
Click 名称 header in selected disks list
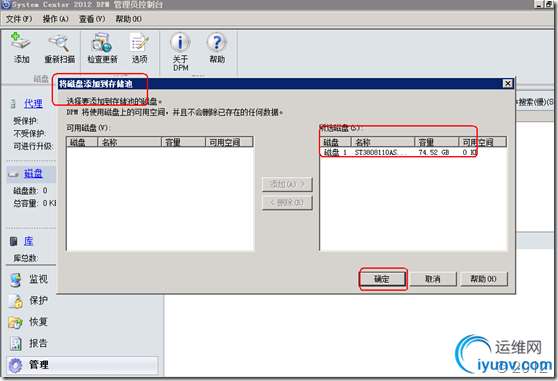pyautogui.click(x=383, y=142)
